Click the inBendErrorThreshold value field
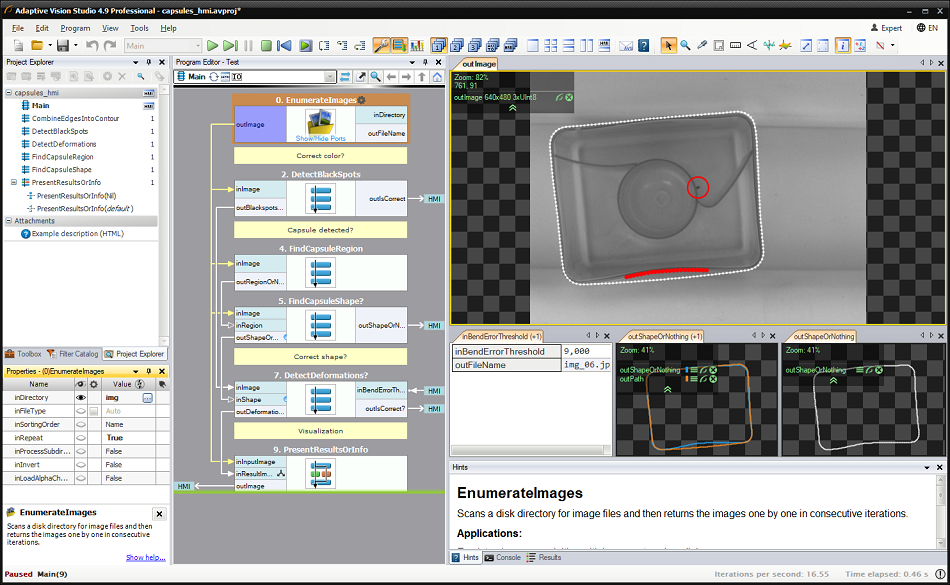This screenshot has height=585, width=950. [x=585, y=351]
